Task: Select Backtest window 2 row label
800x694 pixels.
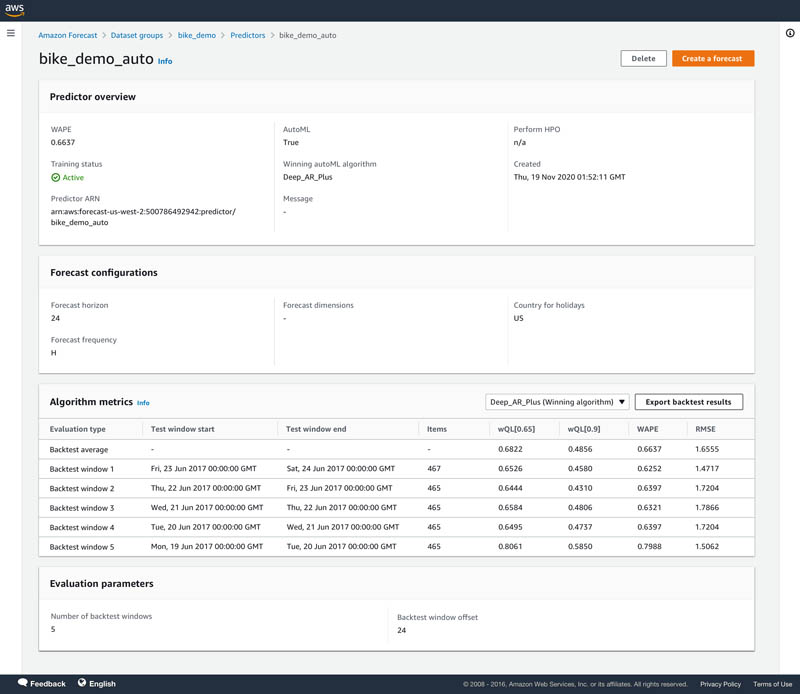Action: pos(82,488)
